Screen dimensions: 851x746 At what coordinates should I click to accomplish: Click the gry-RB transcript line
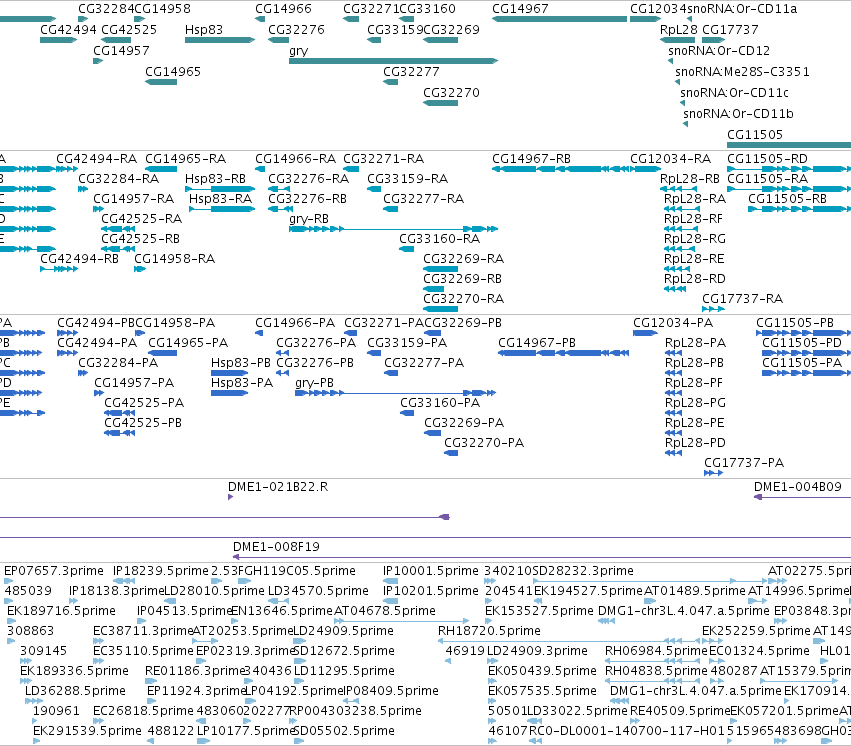[393, 229]
